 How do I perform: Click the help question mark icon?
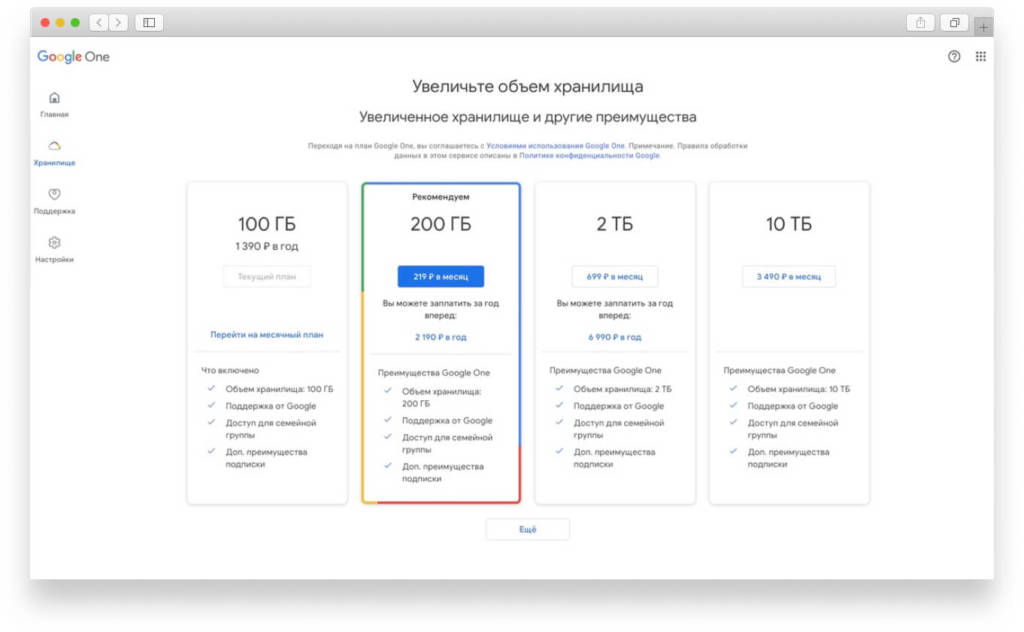953,57
